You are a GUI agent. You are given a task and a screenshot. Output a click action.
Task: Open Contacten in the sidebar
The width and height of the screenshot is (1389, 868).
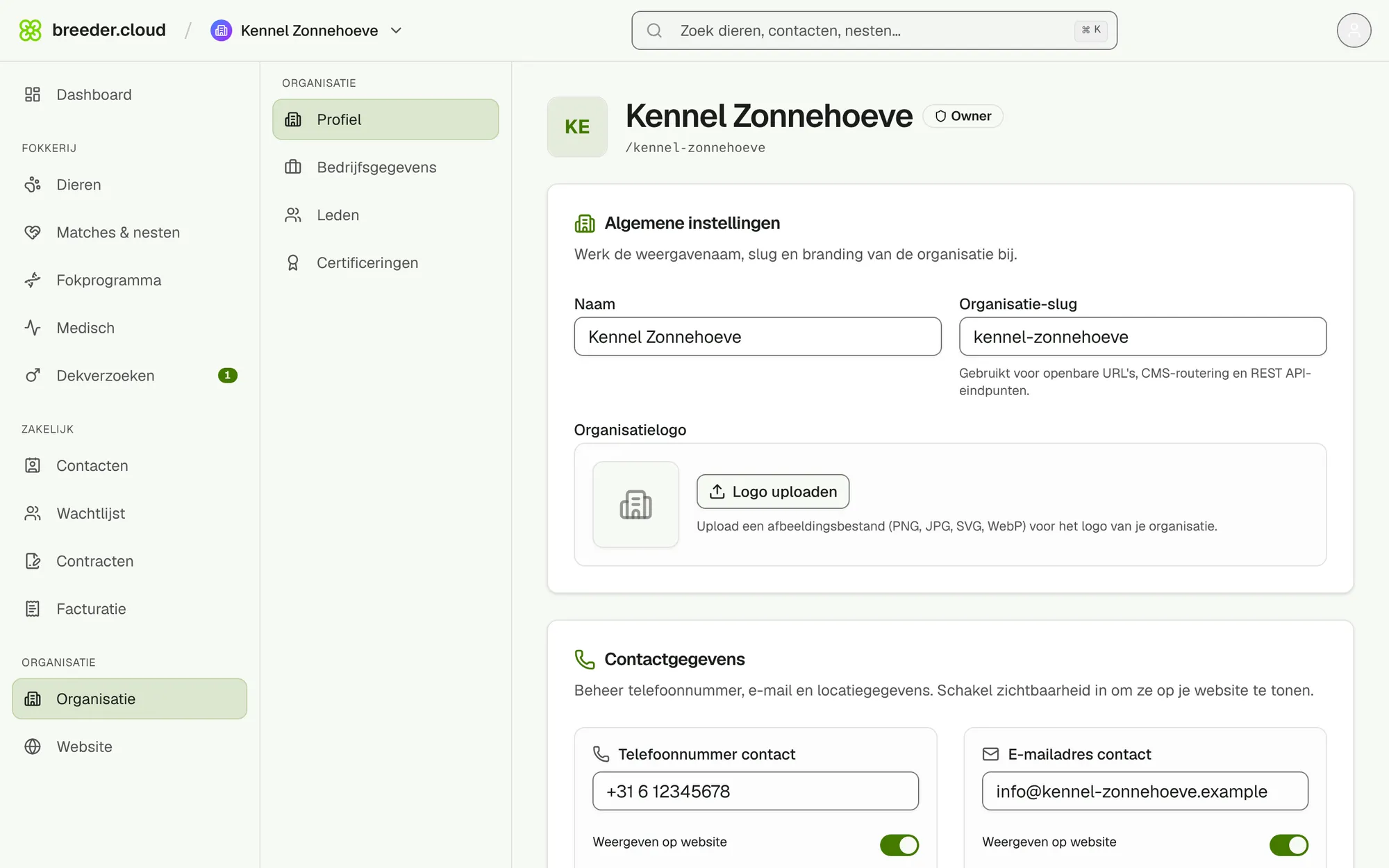[130, 465]
